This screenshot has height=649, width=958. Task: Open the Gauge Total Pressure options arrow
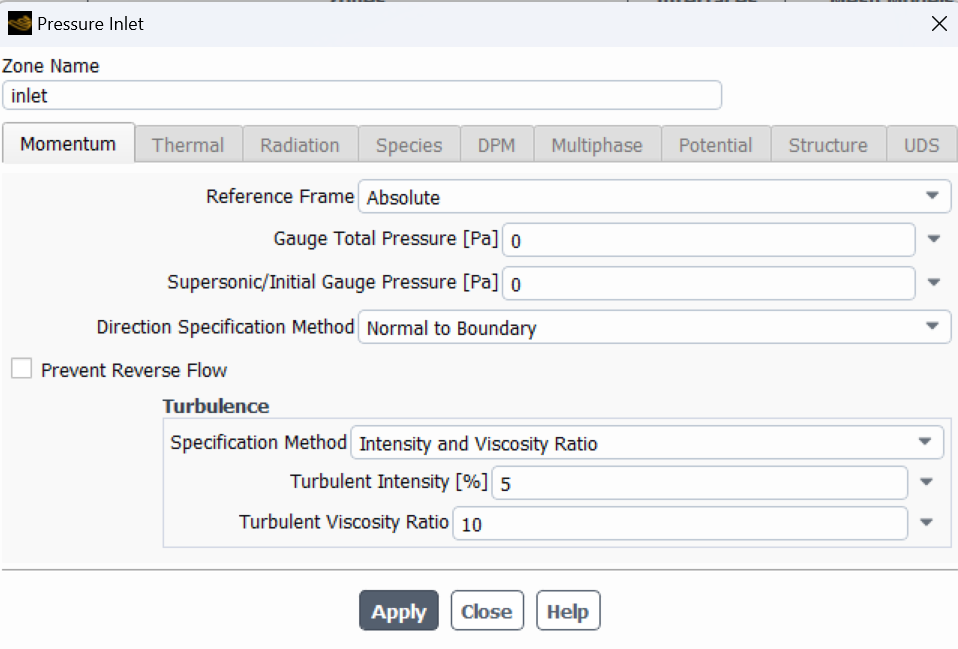[934, 239]
